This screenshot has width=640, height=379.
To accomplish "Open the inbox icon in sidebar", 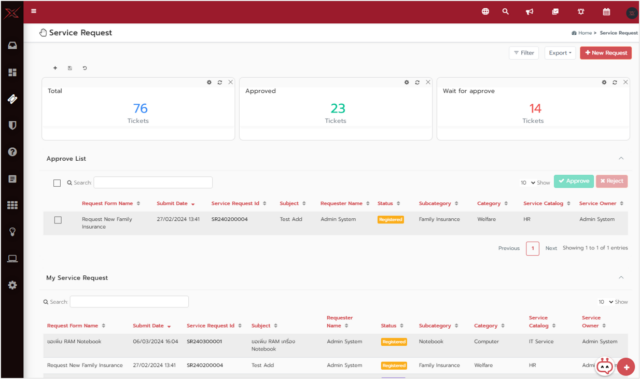I will click(x=12, y=45).
